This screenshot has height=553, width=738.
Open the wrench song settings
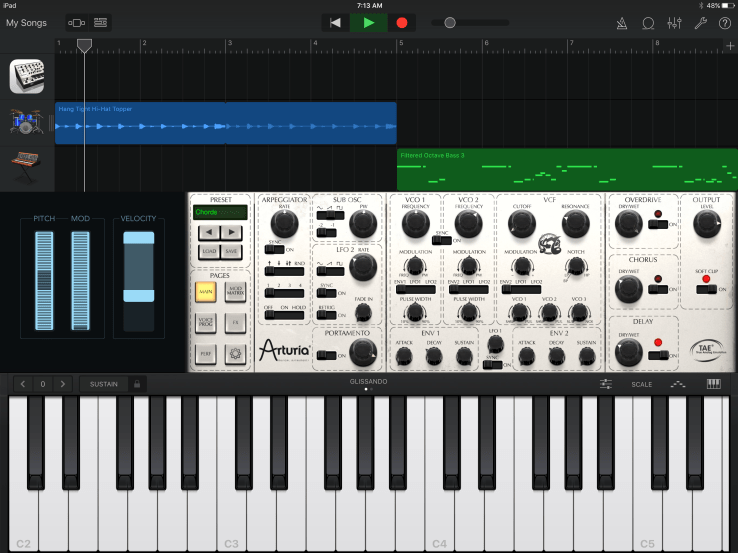700,22
